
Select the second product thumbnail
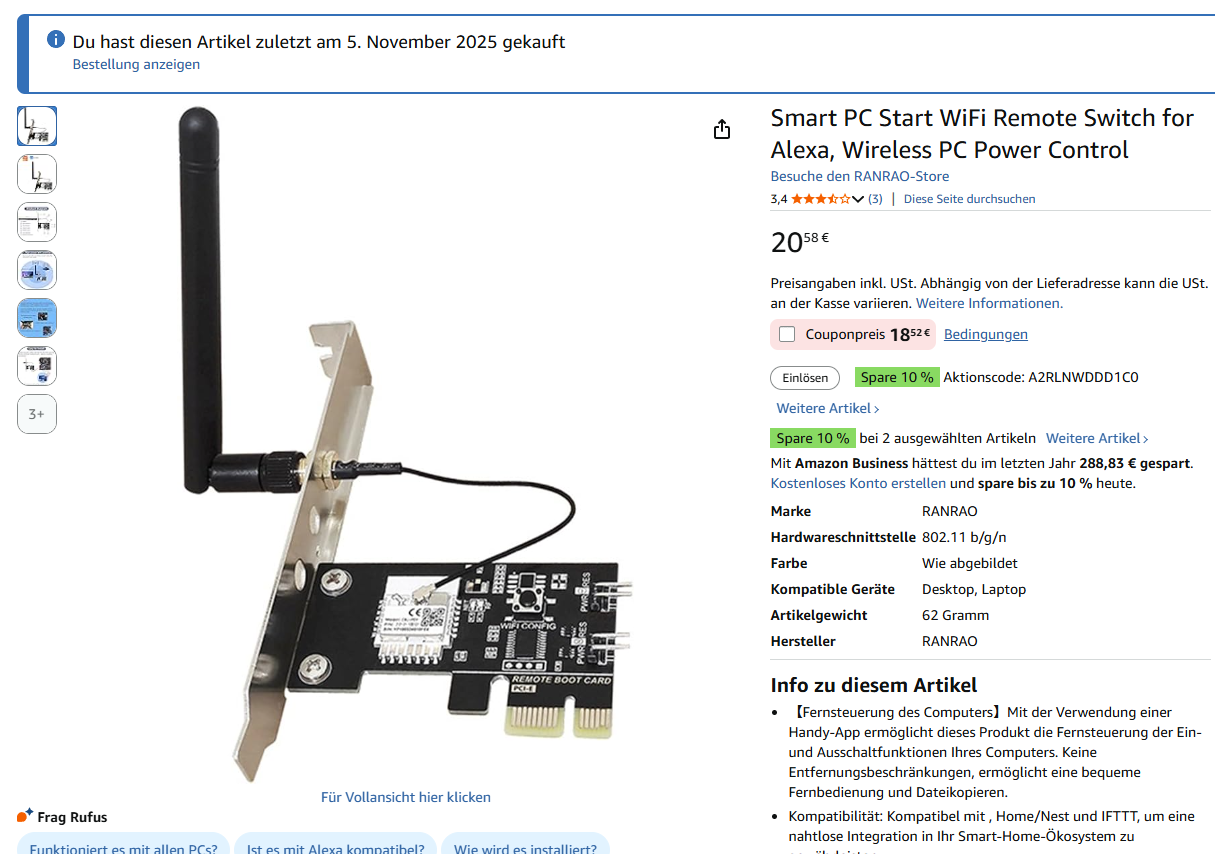click(37, 174)
